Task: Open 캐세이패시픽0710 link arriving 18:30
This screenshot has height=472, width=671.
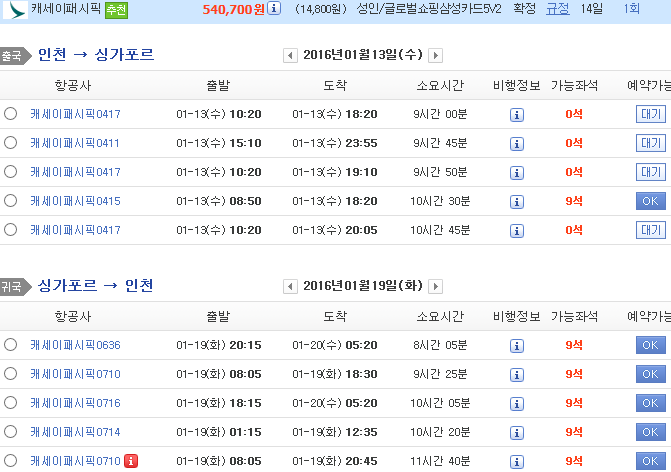Action: (x=75, y=374)
